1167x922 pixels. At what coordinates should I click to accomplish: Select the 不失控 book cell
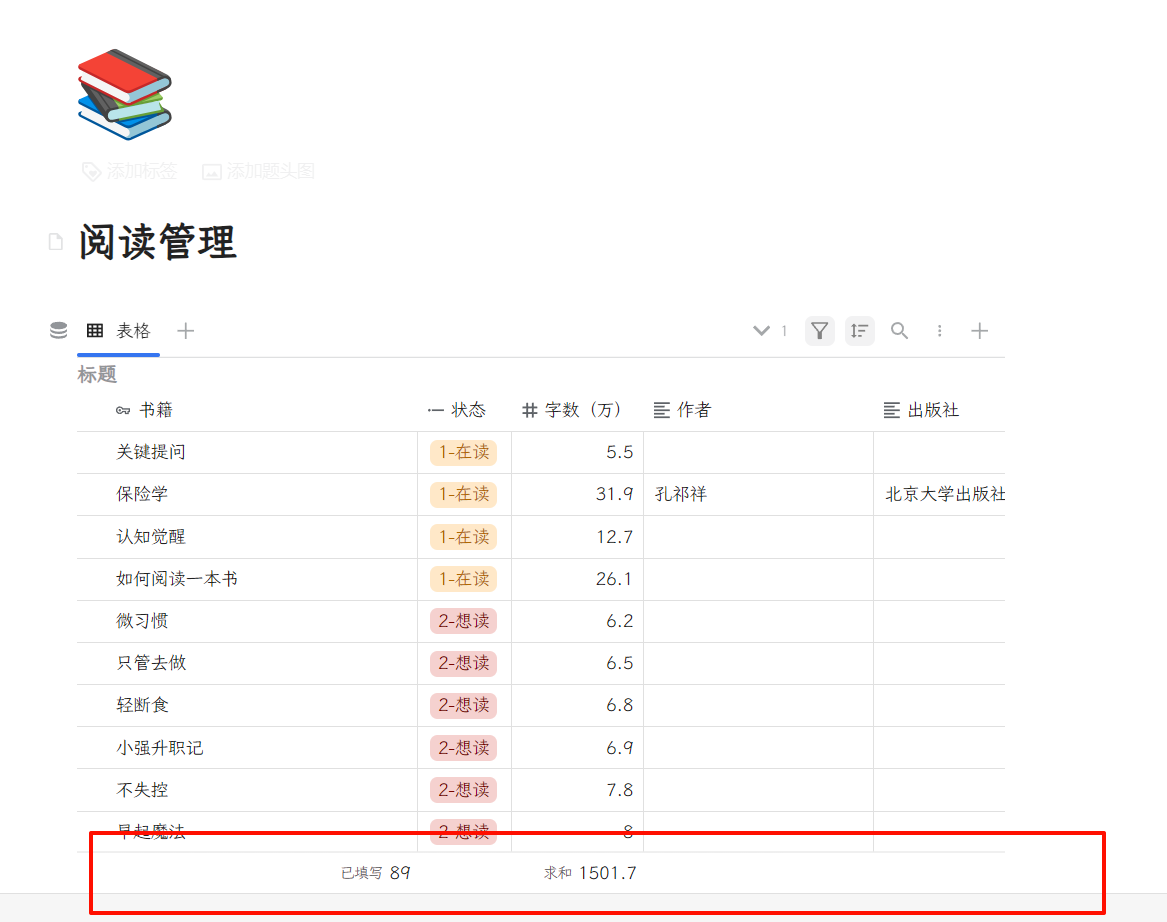point(247,790)
